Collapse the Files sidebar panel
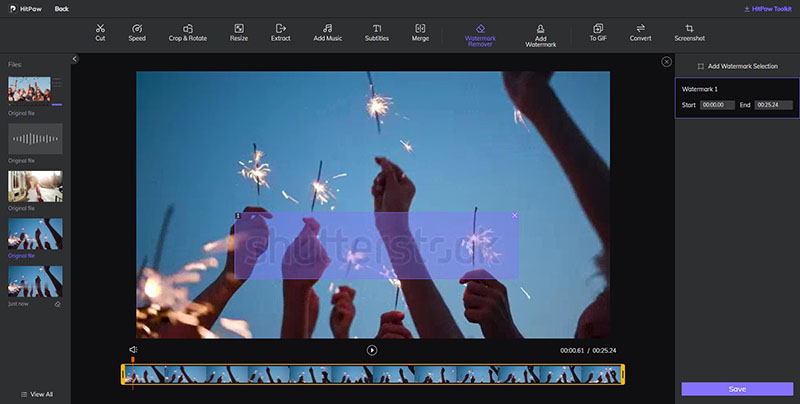This screenshot has height=404, width=800. point(75,59)
